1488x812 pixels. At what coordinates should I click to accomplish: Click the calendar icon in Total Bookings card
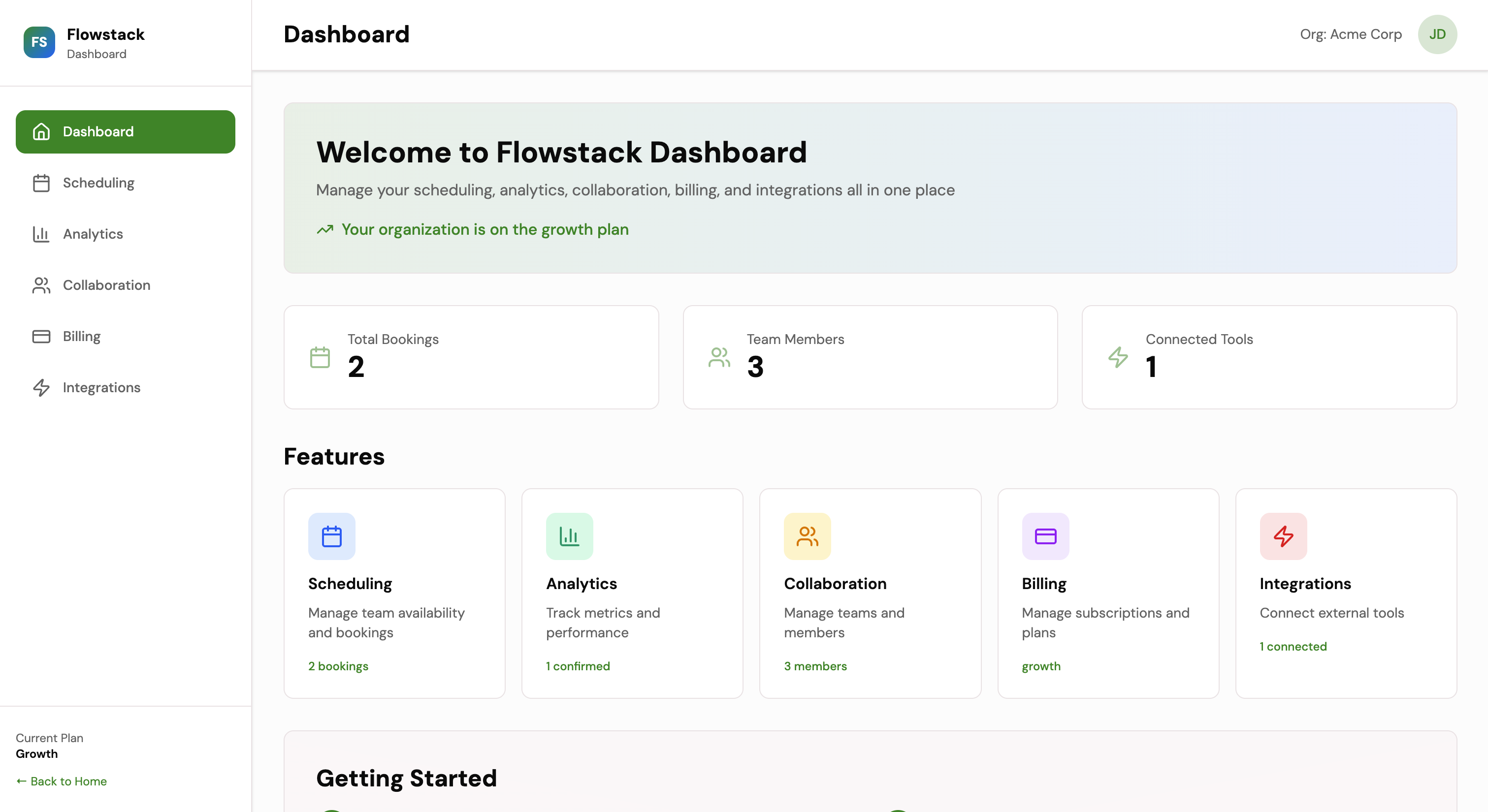coord(320,357)
